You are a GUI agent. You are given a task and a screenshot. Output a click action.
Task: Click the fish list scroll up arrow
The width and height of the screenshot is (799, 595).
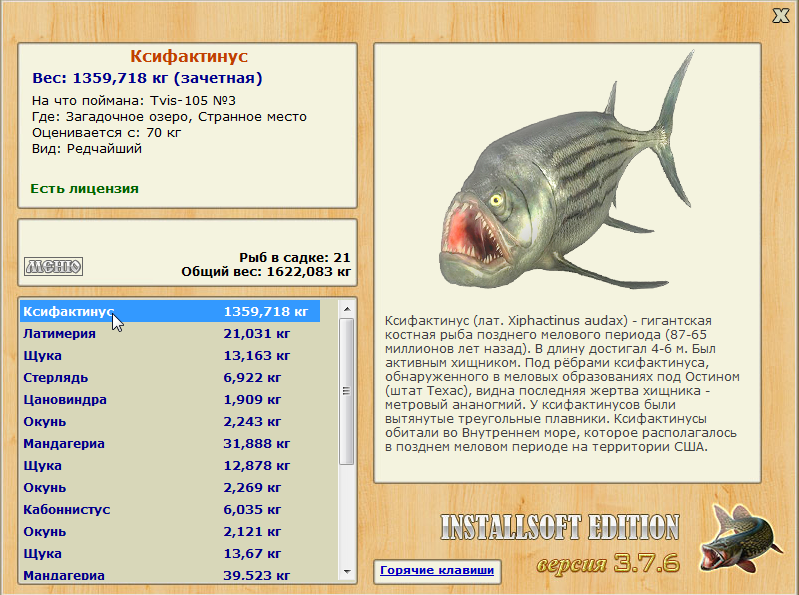tap(347, 309)
